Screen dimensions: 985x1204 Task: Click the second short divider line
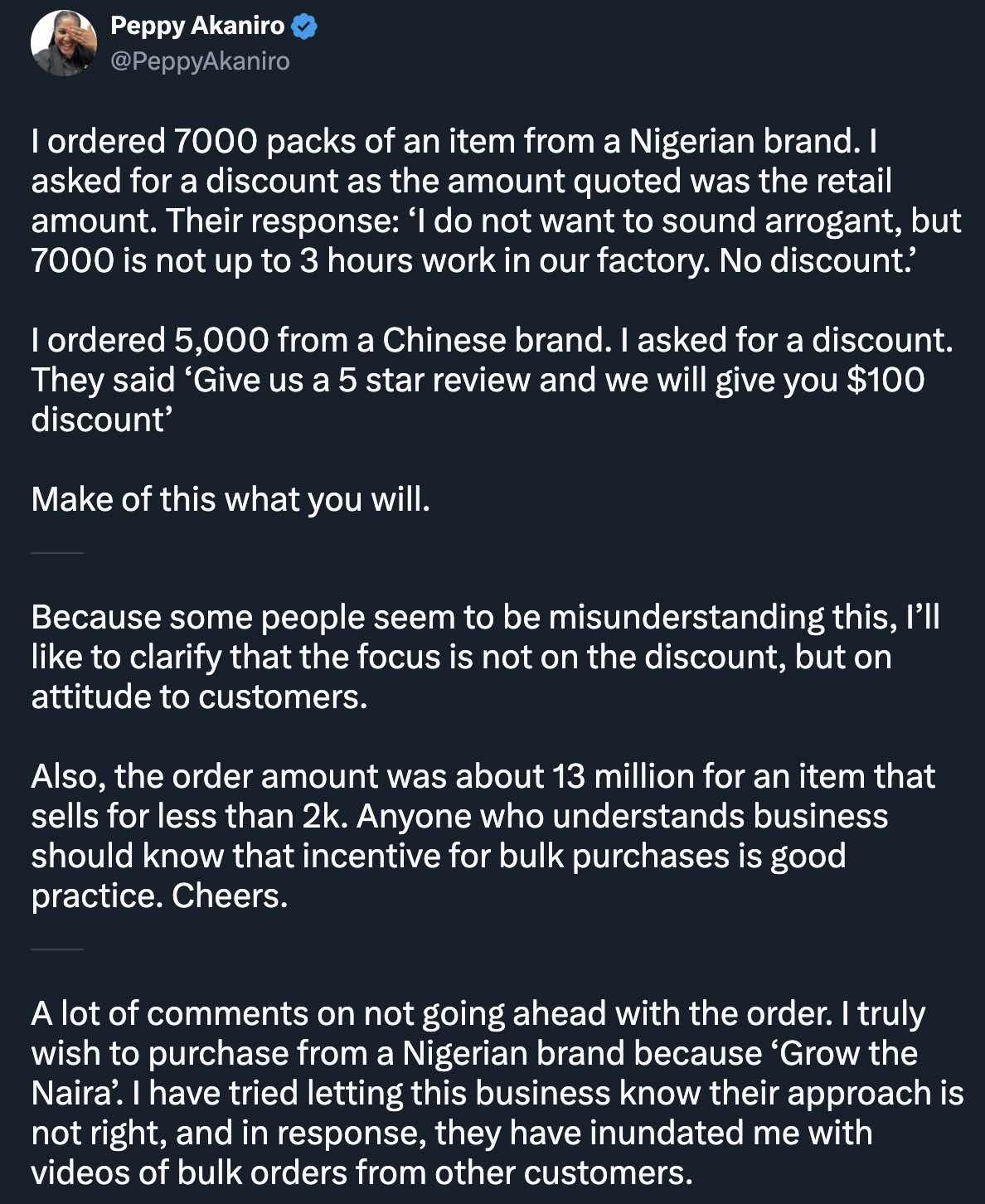click(57, 949)
